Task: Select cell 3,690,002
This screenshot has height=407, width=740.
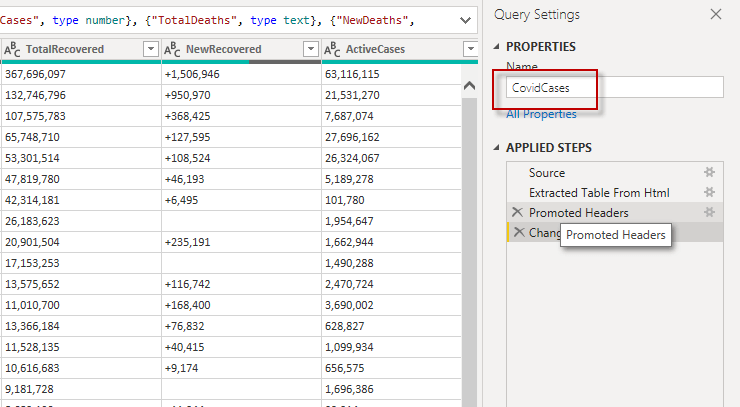Action: (x=391, y=305)
